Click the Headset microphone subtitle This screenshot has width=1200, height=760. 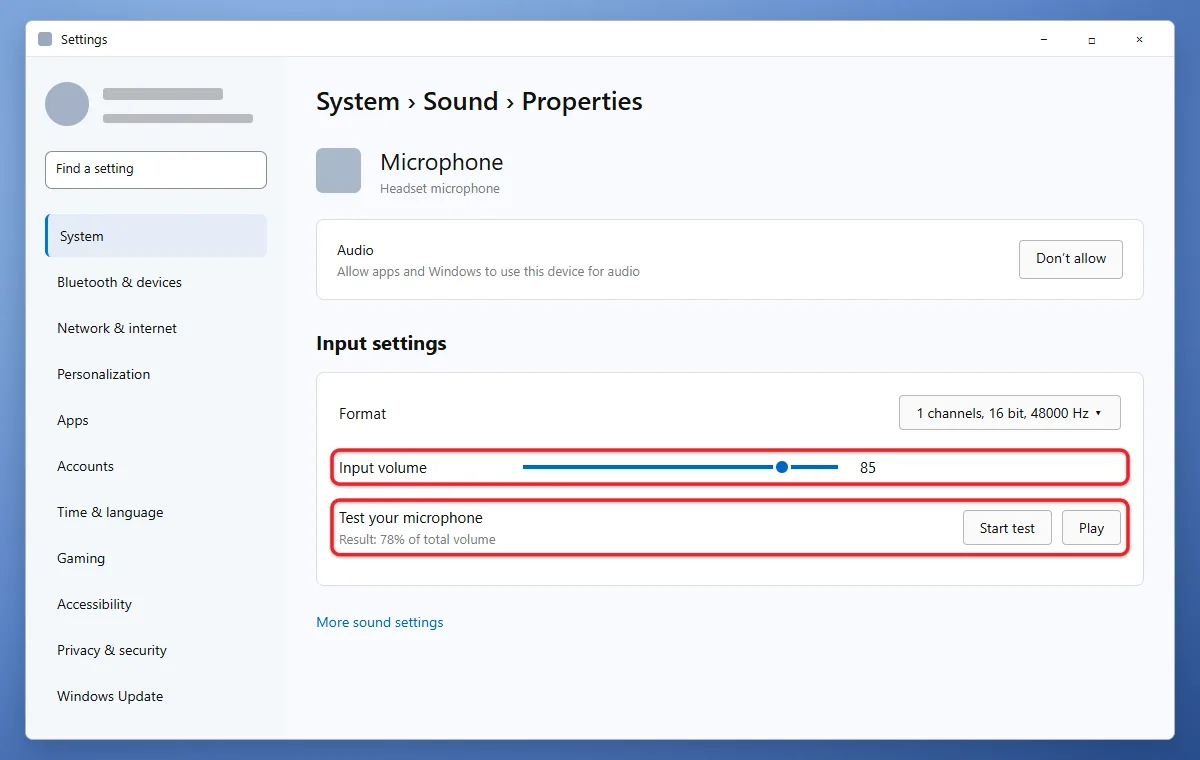pos(440,188)
